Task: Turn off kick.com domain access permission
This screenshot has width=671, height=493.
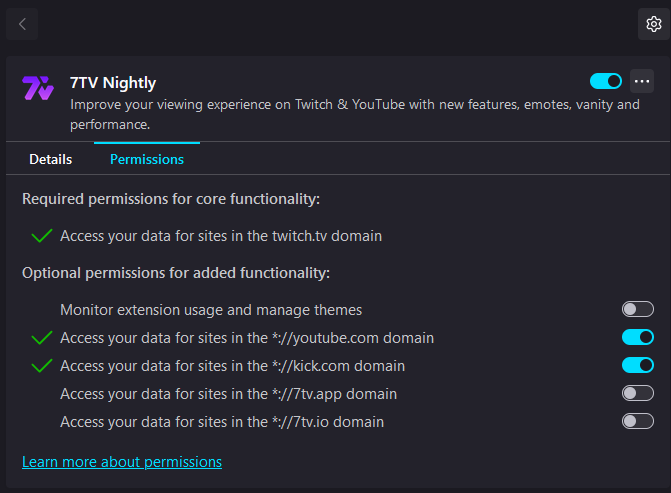Action: [x=638, y=365]
